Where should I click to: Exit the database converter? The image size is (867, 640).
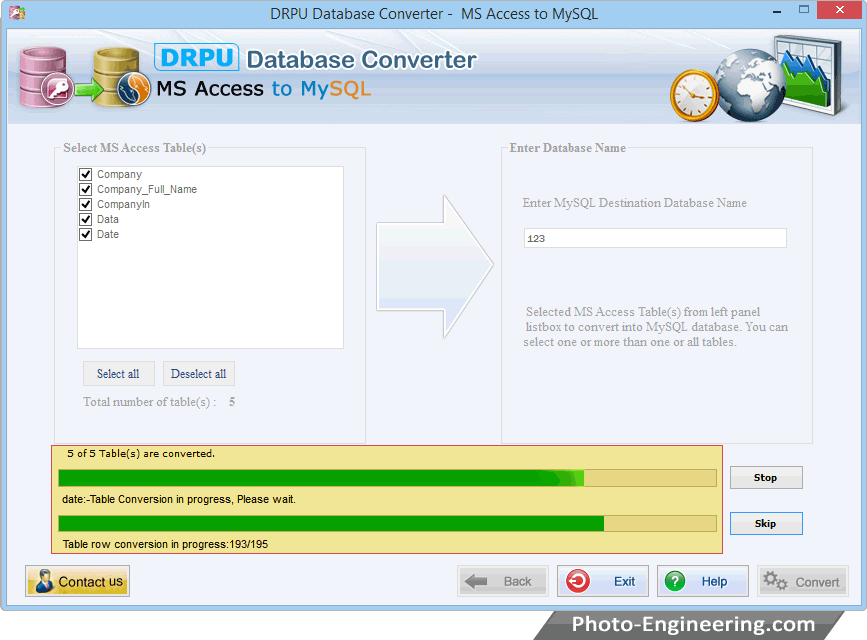point(603,581)
